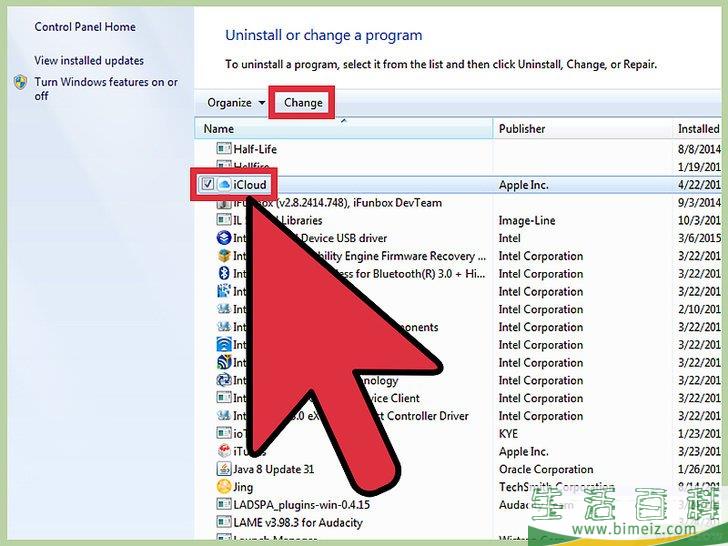Screen dimensions: 728x546
Task: Open Turn Windows features on or off
Action: (x=106, y=89)
